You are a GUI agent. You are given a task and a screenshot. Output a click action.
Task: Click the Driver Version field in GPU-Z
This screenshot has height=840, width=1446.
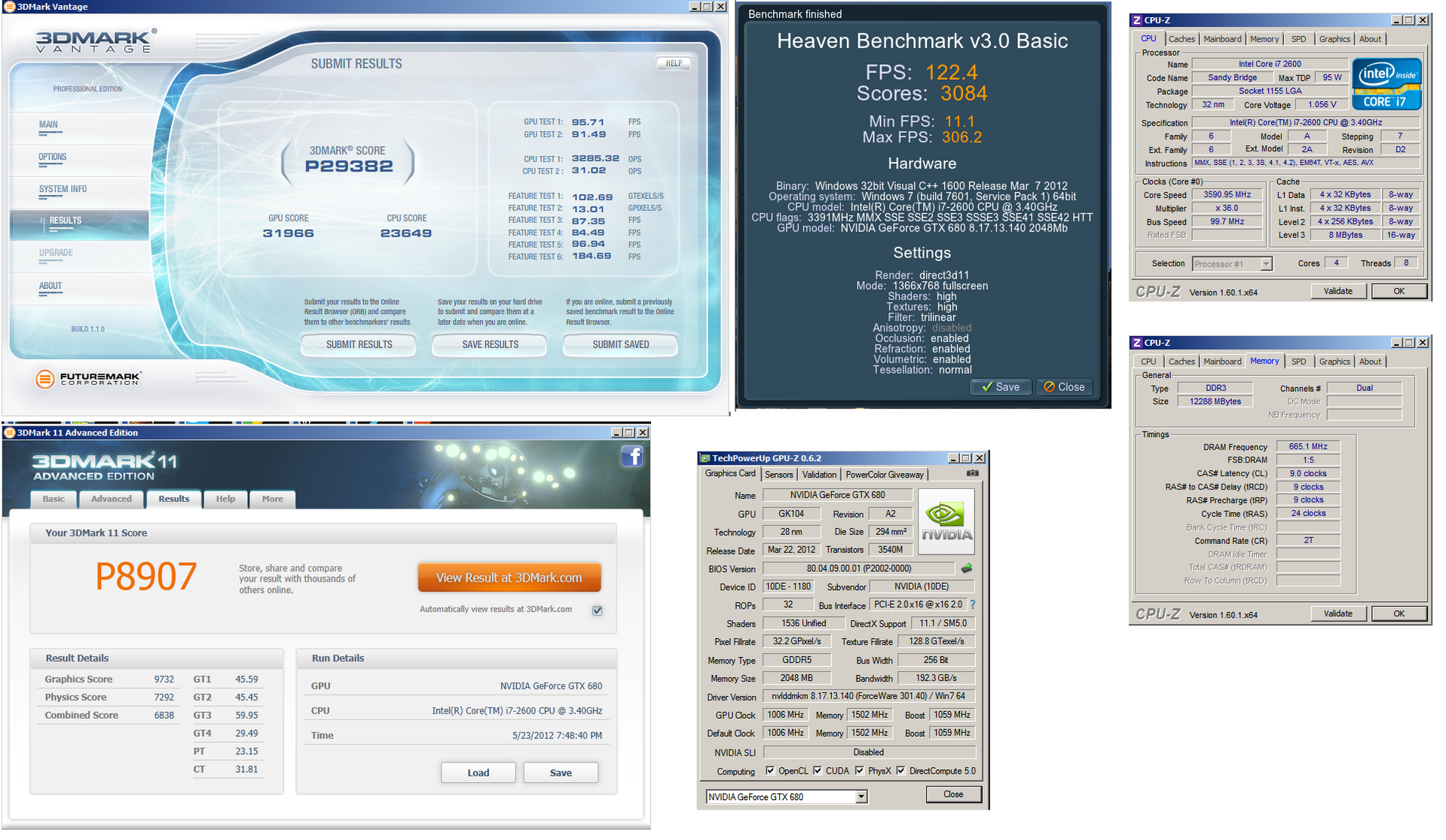coord(869,697)
